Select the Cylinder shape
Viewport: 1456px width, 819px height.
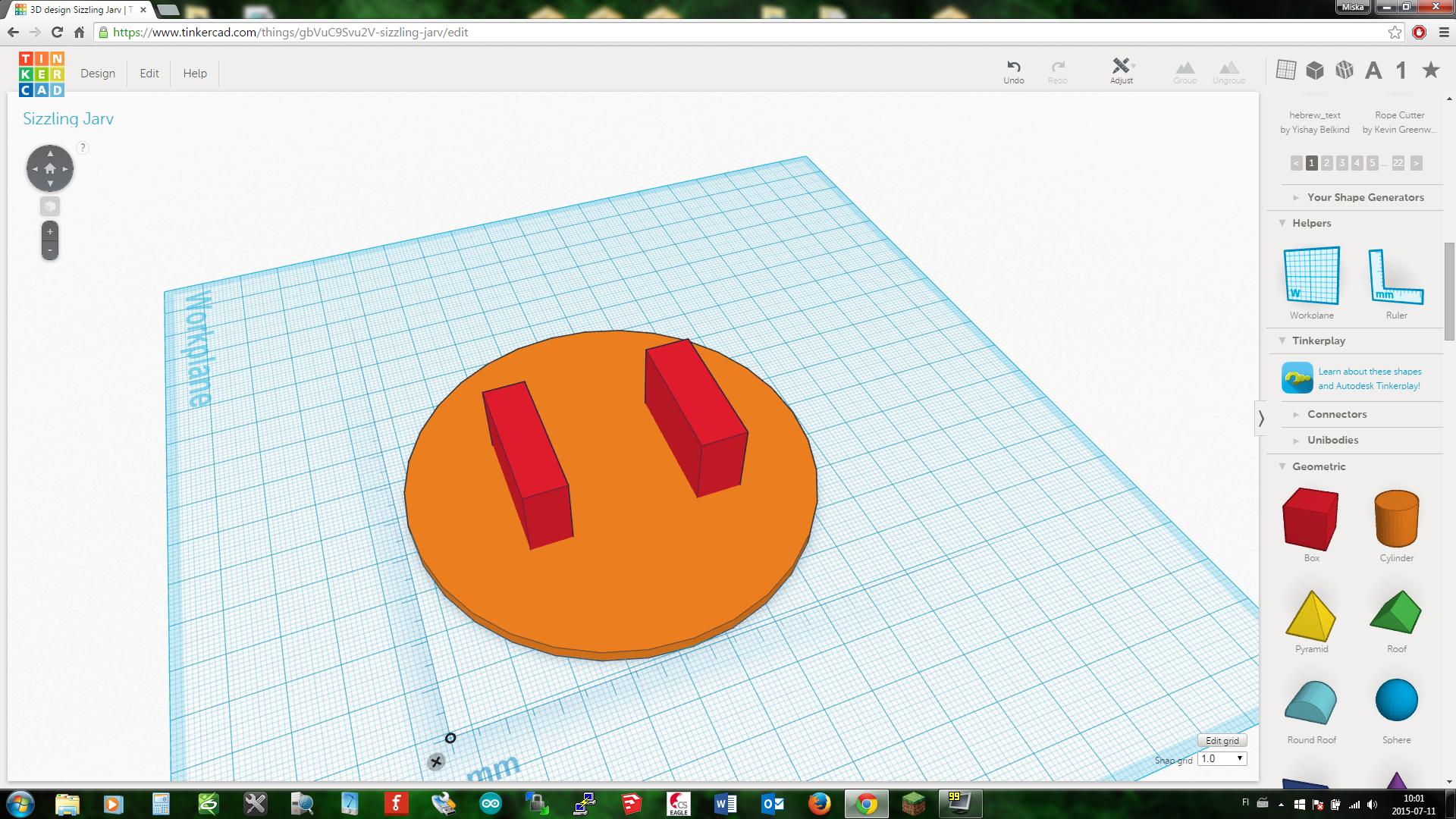point(1396,519)
